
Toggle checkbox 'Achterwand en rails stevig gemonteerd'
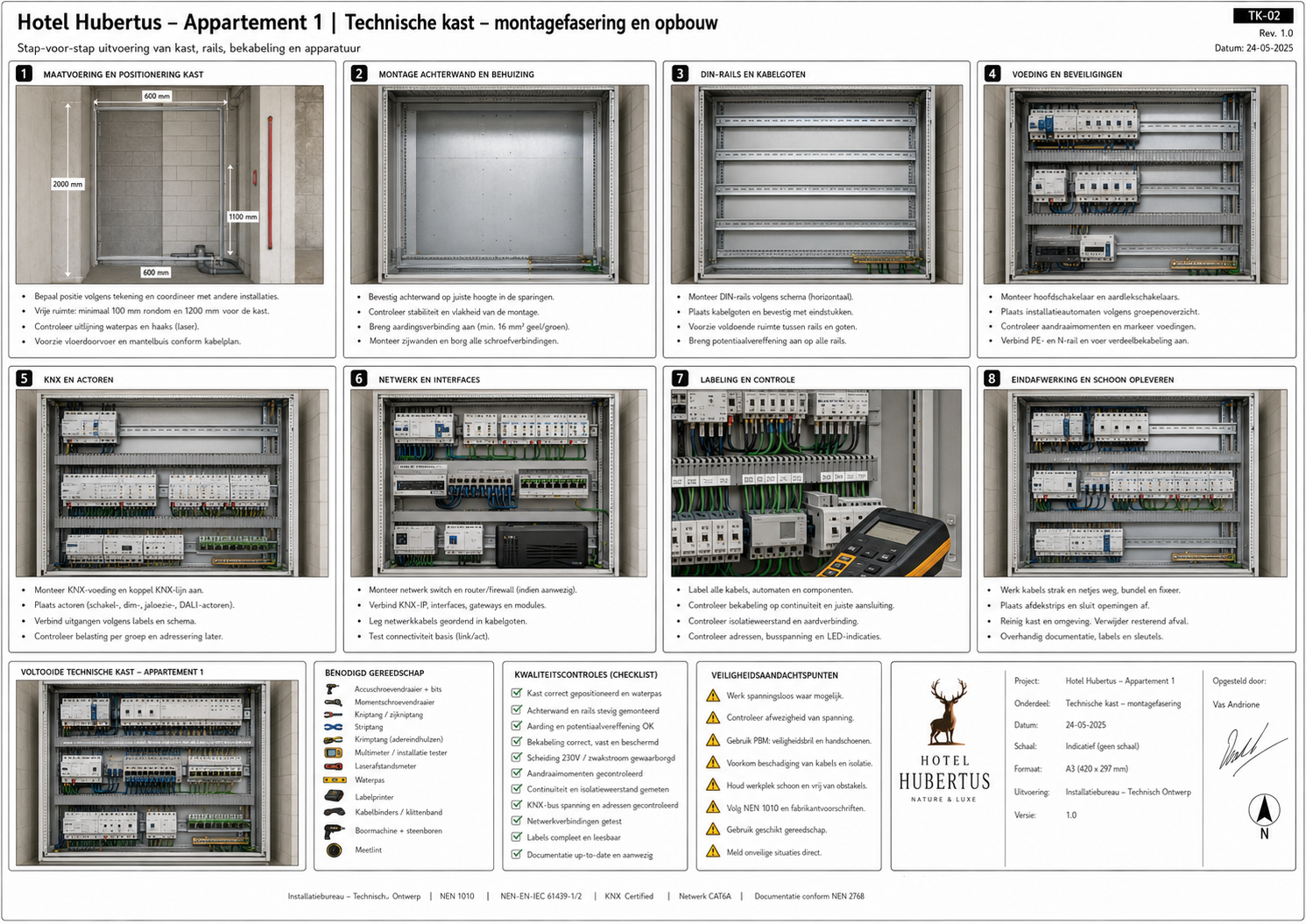tap(517, 710)
